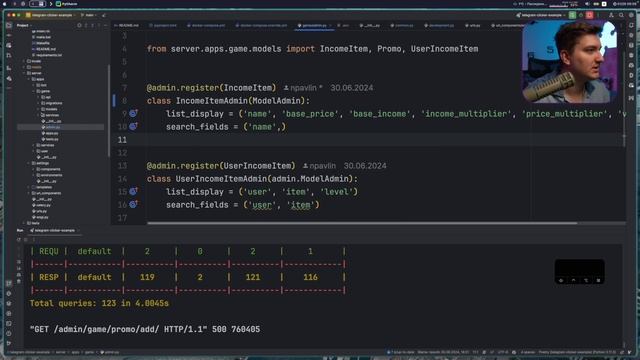Click Stop icon in Run panel toolbar
The height and width of the screenshot is (360, 640).
coord(26,240)
